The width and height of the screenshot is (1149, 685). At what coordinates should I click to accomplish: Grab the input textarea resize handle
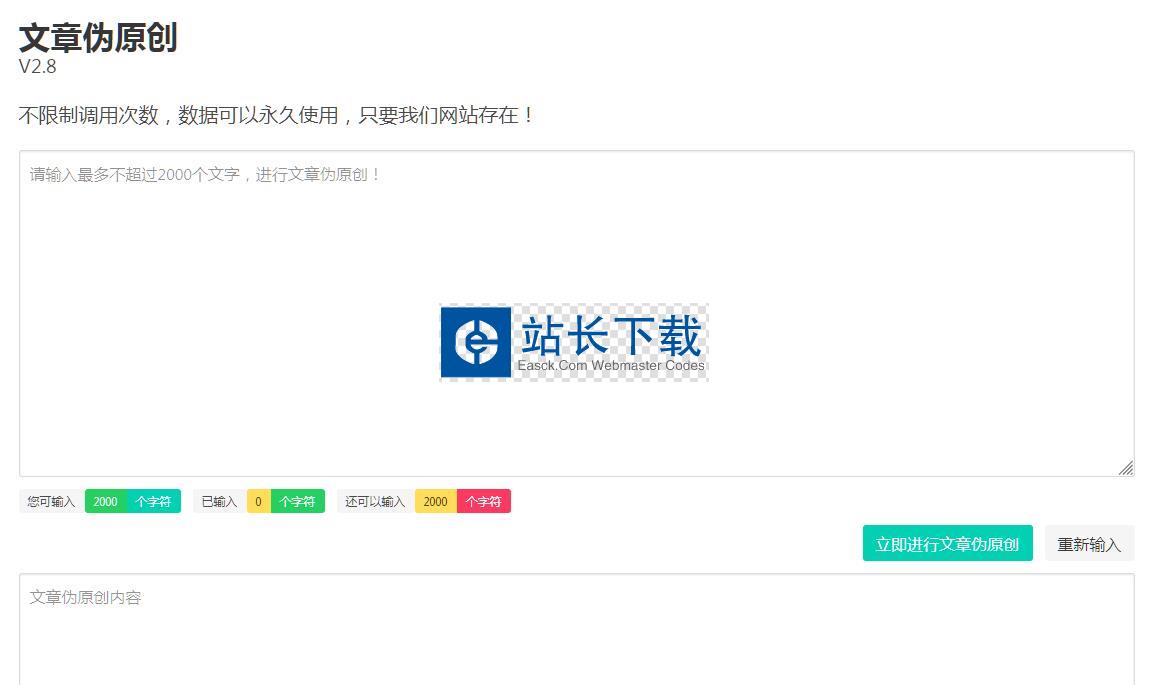coord(1126,468)
